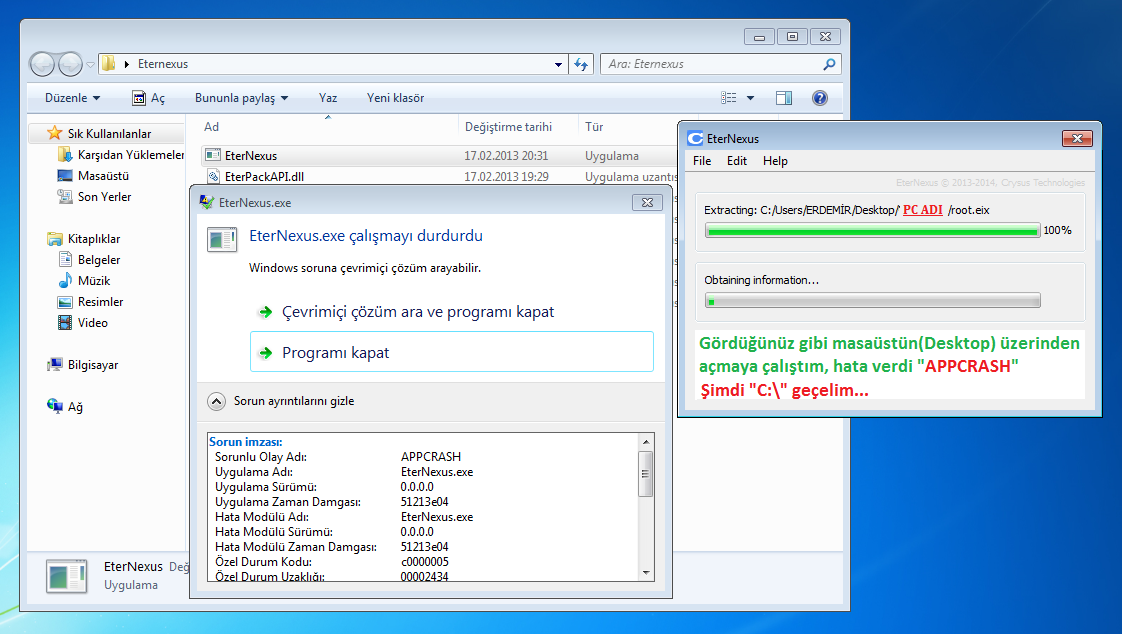Click the Extracting progress bar at 100%
This screenshot has height=634, width=1122.
(872, 230)
